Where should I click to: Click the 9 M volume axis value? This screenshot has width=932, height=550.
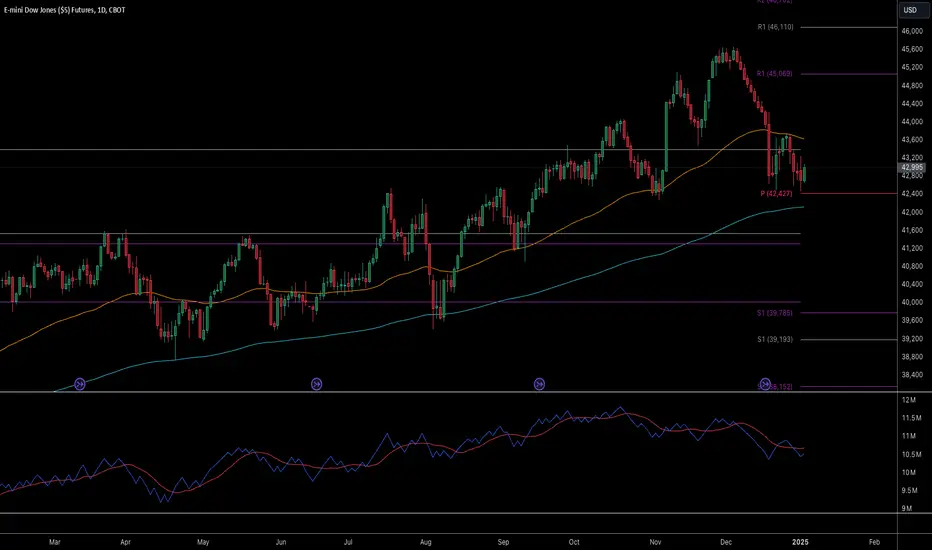(x=907, y=508)
